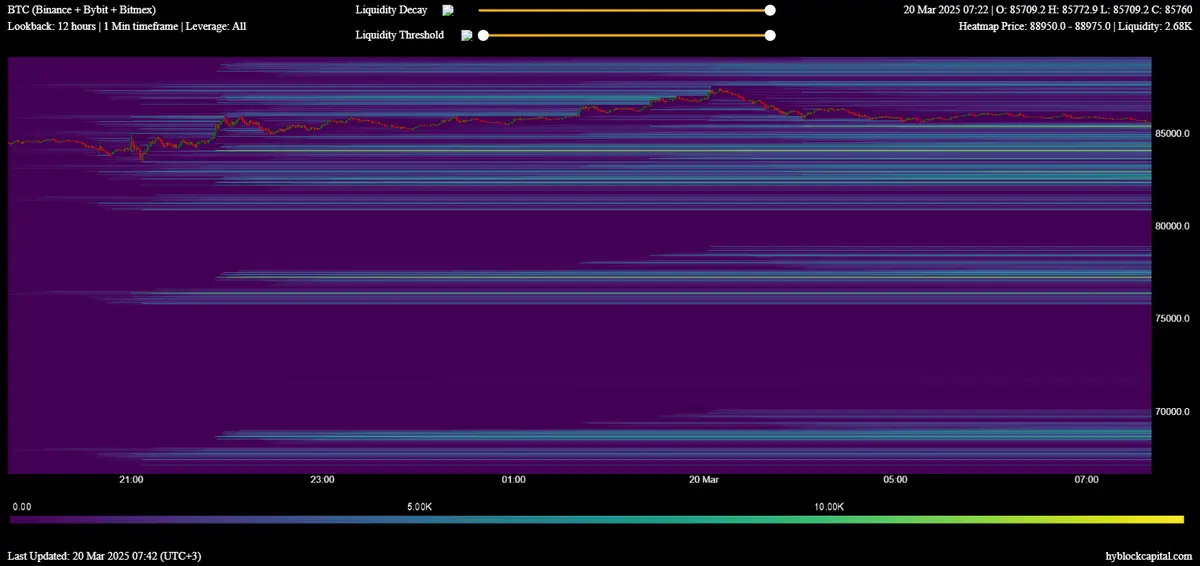Click the BTC (Binance + Bybit + Bitmex) title
1200x566 pixels.
(81, 10)
